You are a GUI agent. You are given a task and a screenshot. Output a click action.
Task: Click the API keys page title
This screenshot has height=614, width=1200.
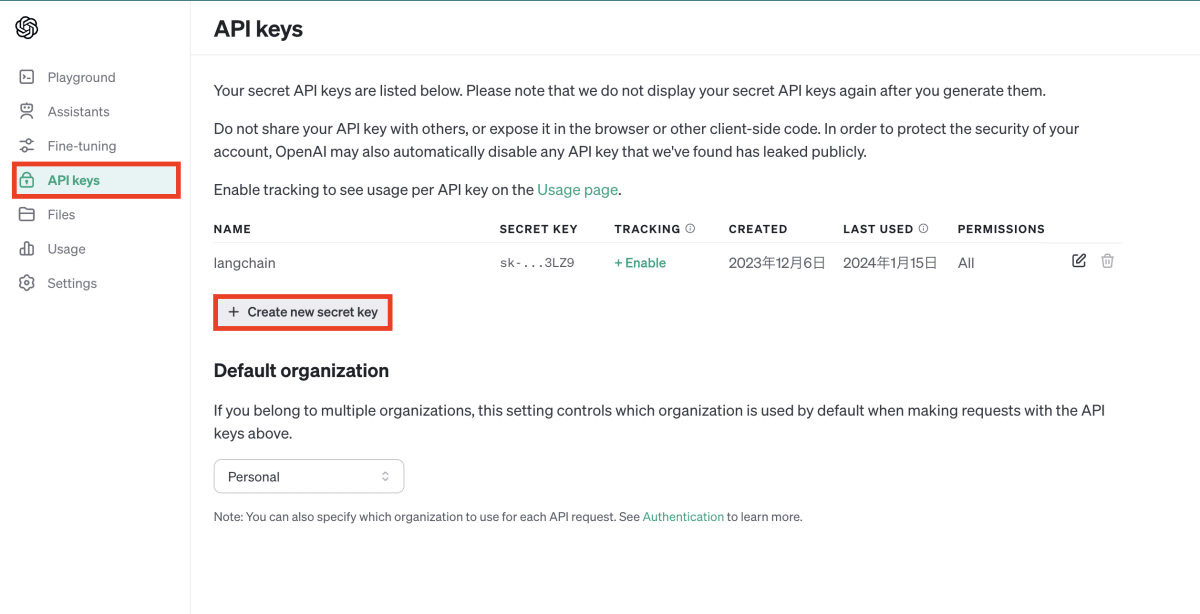[258, 29]
